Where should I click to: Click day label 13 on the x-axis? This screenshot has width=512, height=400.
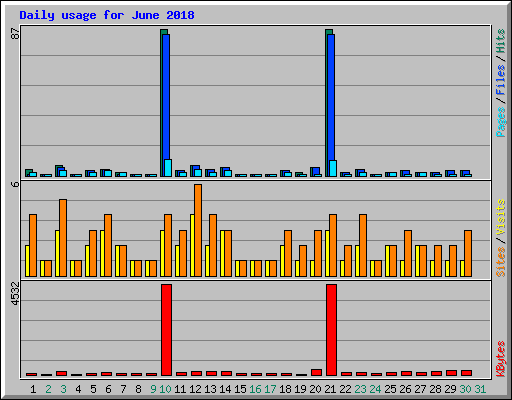tap(210, 389)
